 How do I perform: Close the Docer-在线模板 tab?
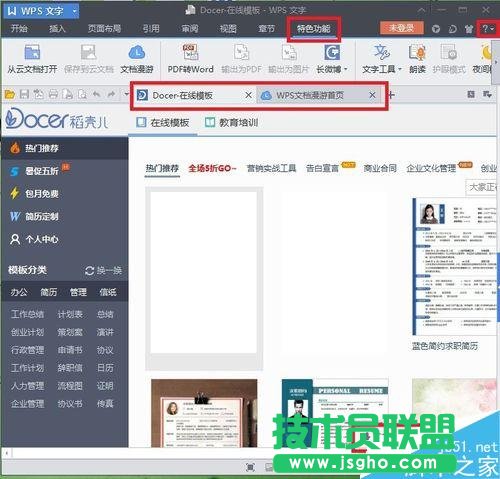pyautogui.click(x=248, y=95)
